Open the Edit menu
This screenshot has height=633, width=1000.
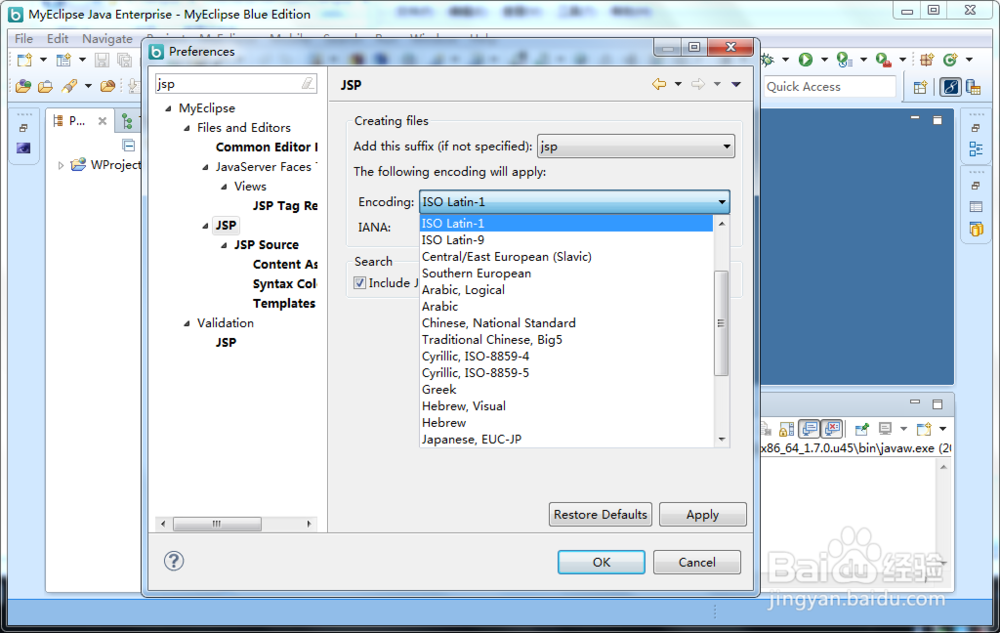[x=57, y=38]
